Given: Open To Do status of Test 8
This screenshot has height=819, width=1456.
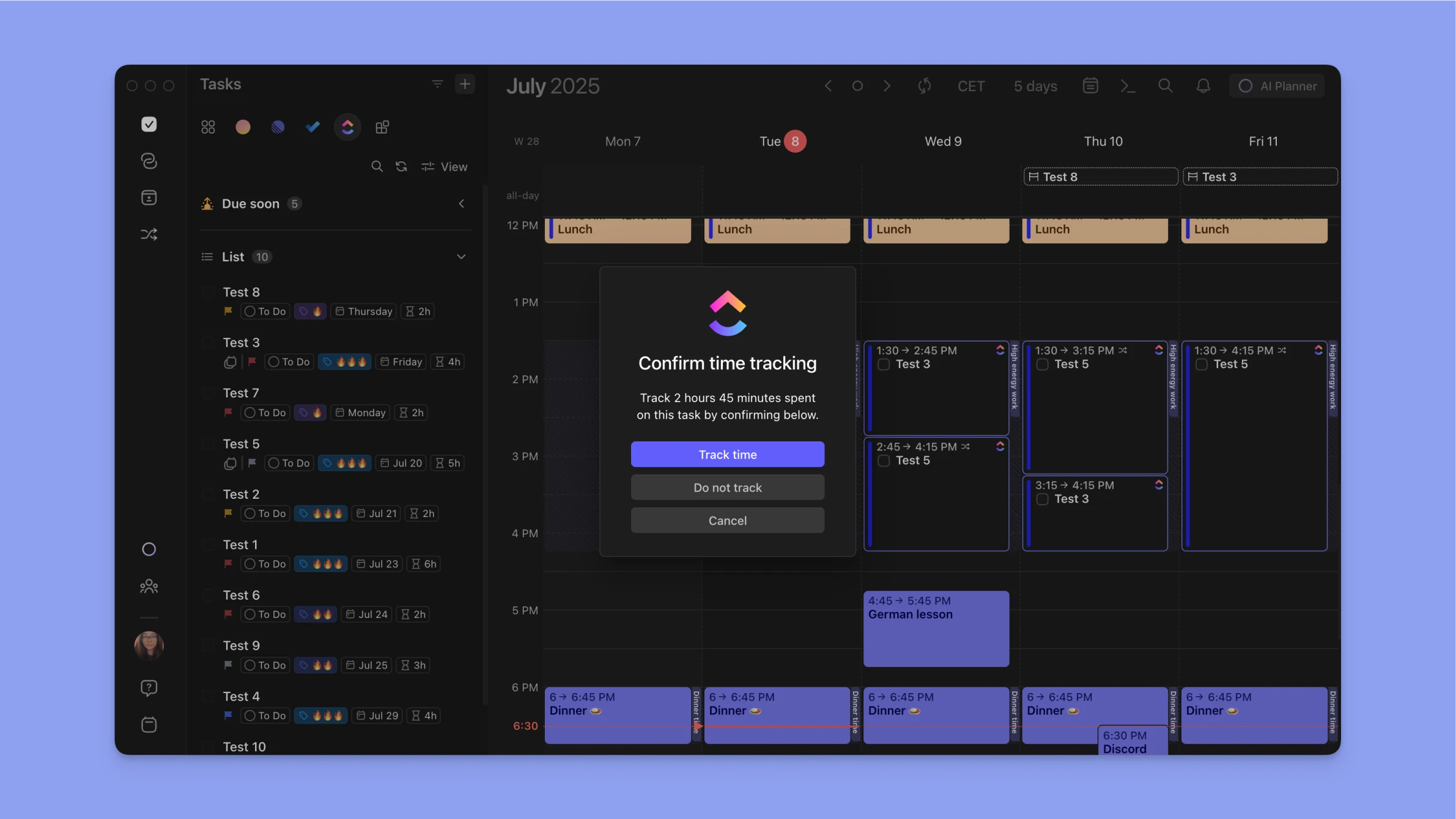Looking at the screenshot, I should 265,312.
